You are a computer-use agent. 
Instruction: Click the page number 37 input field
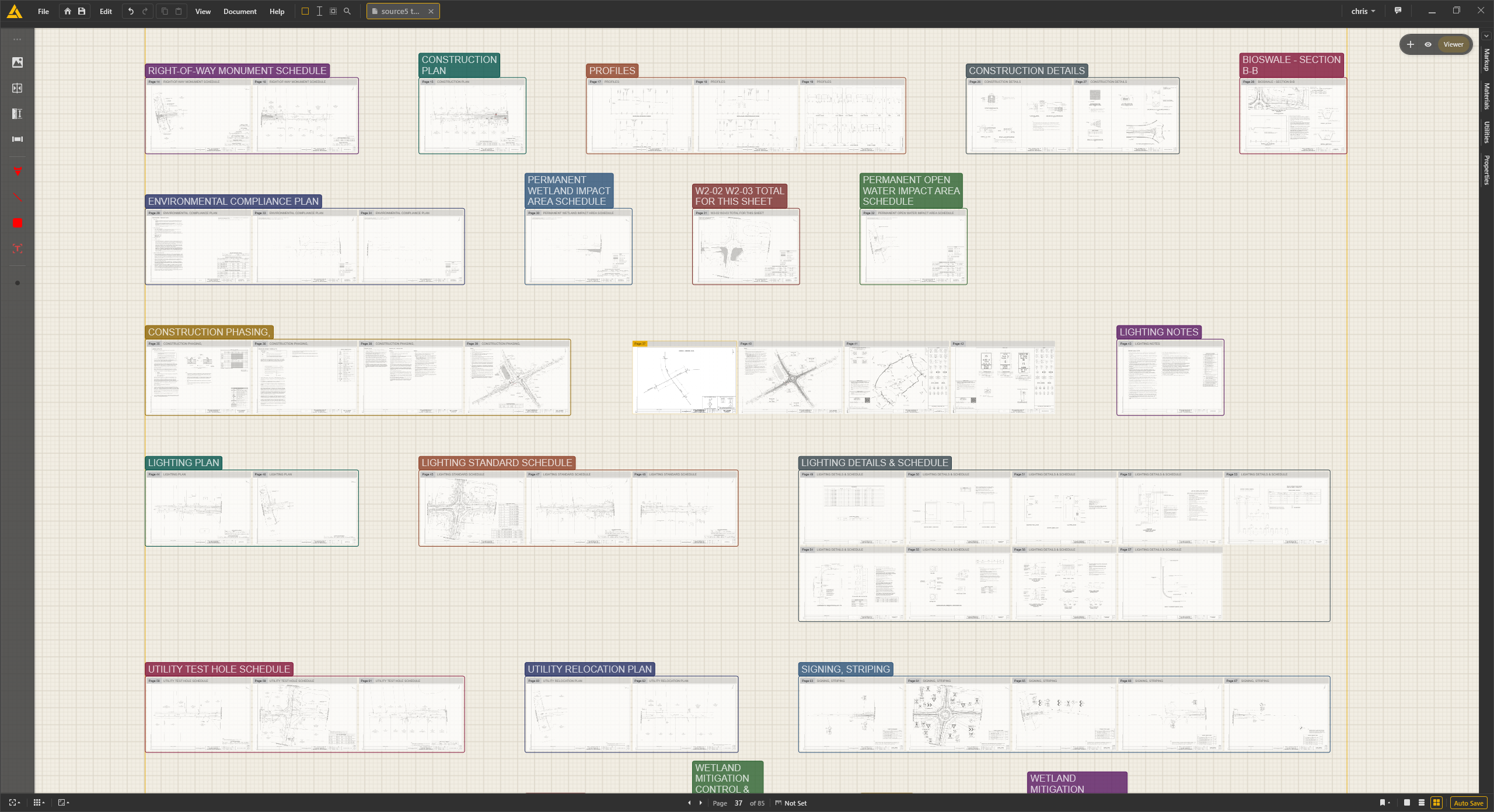coord(739,803)
